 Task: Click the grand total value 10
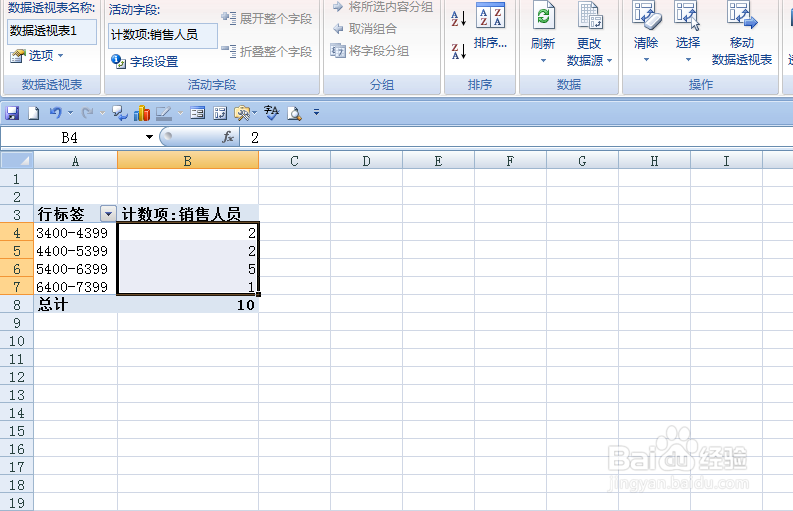(188, 305)
